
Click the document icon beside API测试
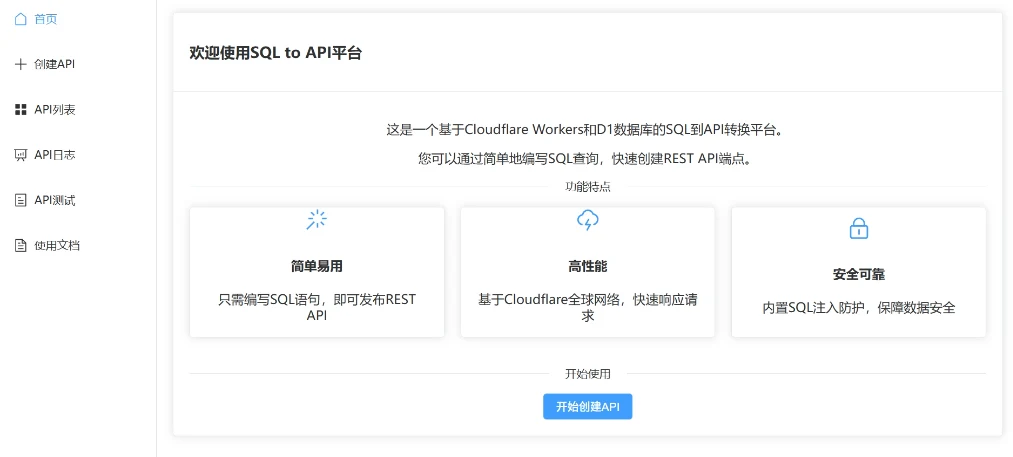pyautogui.click(x=21, y=200)
